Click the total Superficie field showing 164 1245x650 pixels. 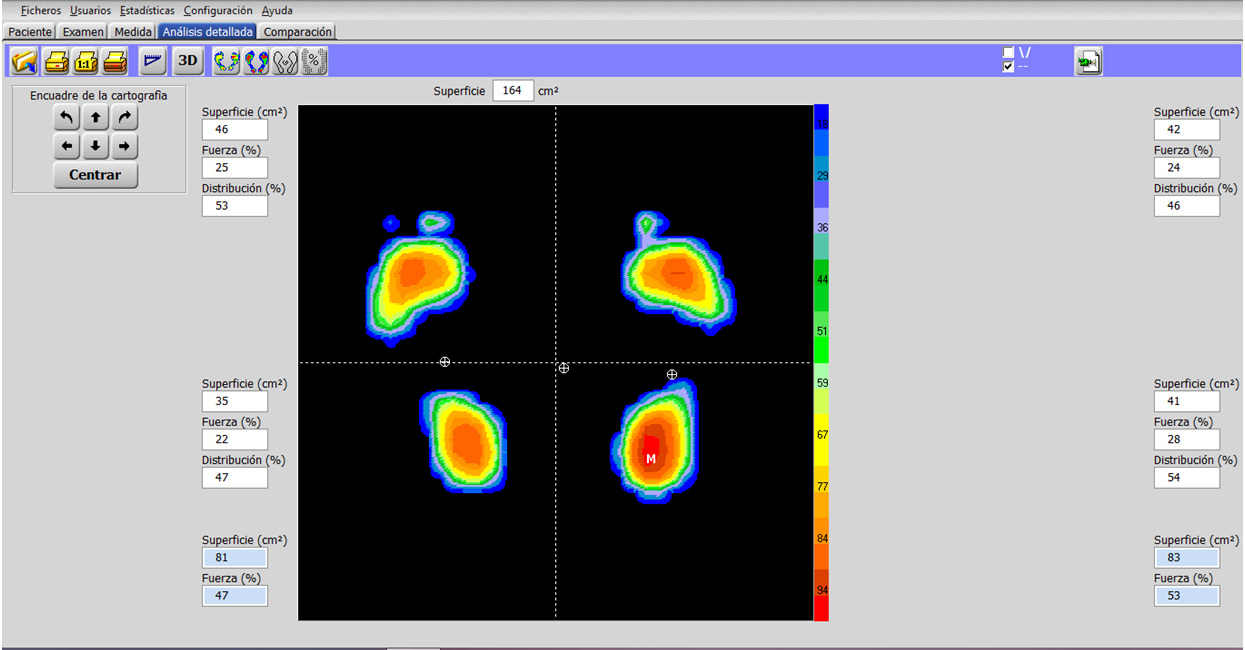513,91
